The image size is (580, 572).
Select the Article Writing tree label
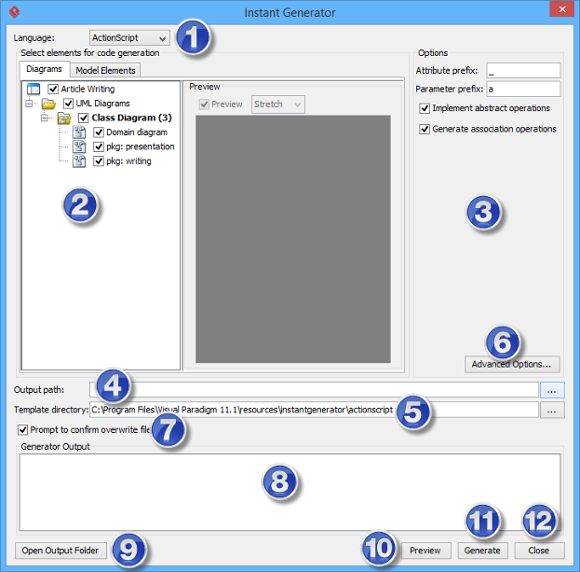(88, 89)
